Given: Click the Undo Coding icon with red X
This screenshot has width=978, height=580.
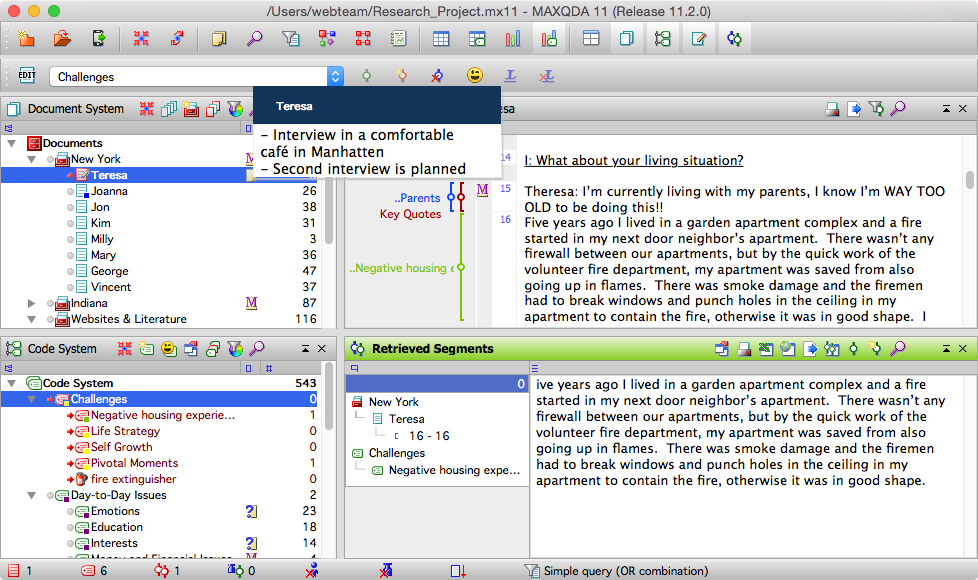Looking at the screenshot, I should point(437,75).
